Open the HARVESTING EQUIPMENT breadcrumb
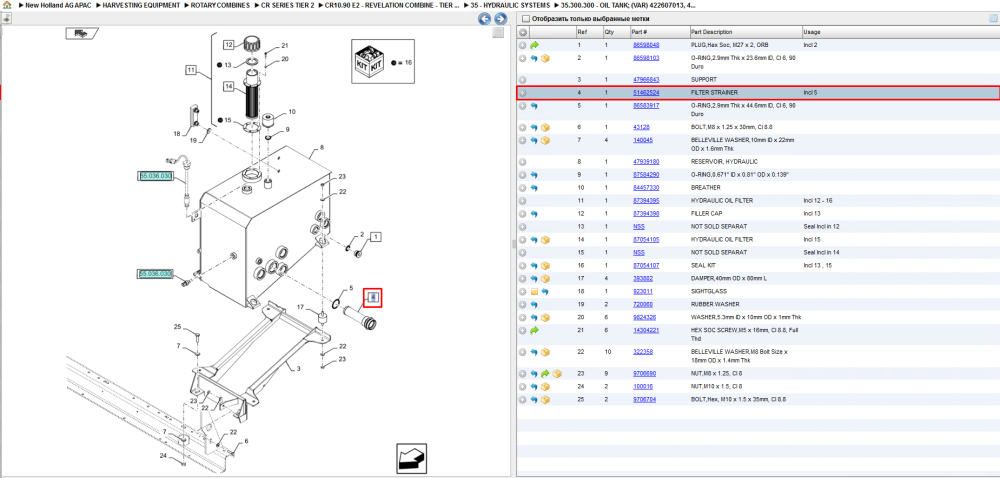Viewport: 1000px width, 478px height. (142, 5)
